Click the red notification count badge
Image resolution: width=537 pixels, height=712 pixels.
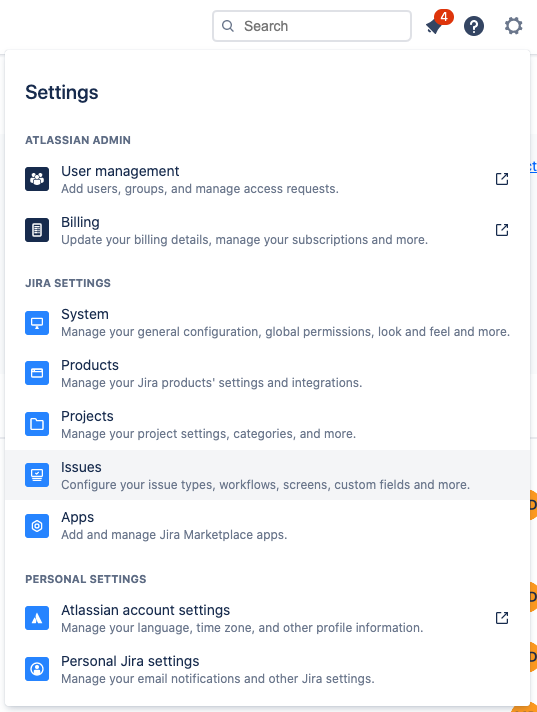(443, 17)
